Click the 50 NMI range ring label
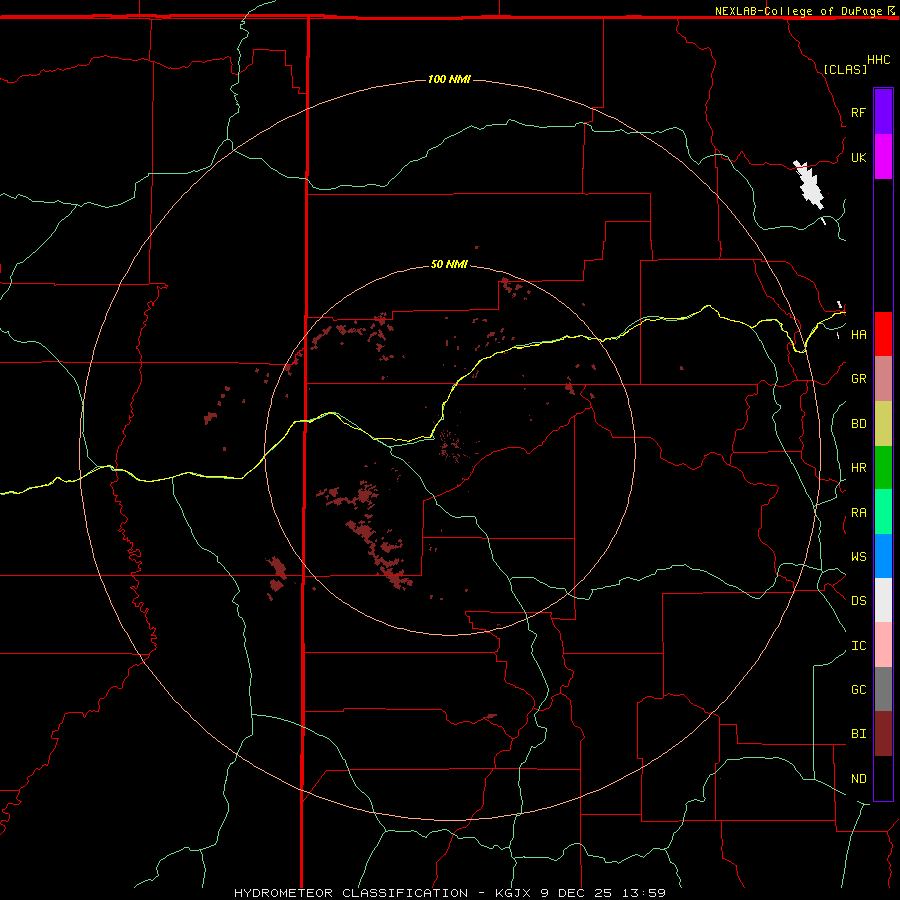Image resolution: width=900 pixels, height=900 pixels. click(449, 264)
